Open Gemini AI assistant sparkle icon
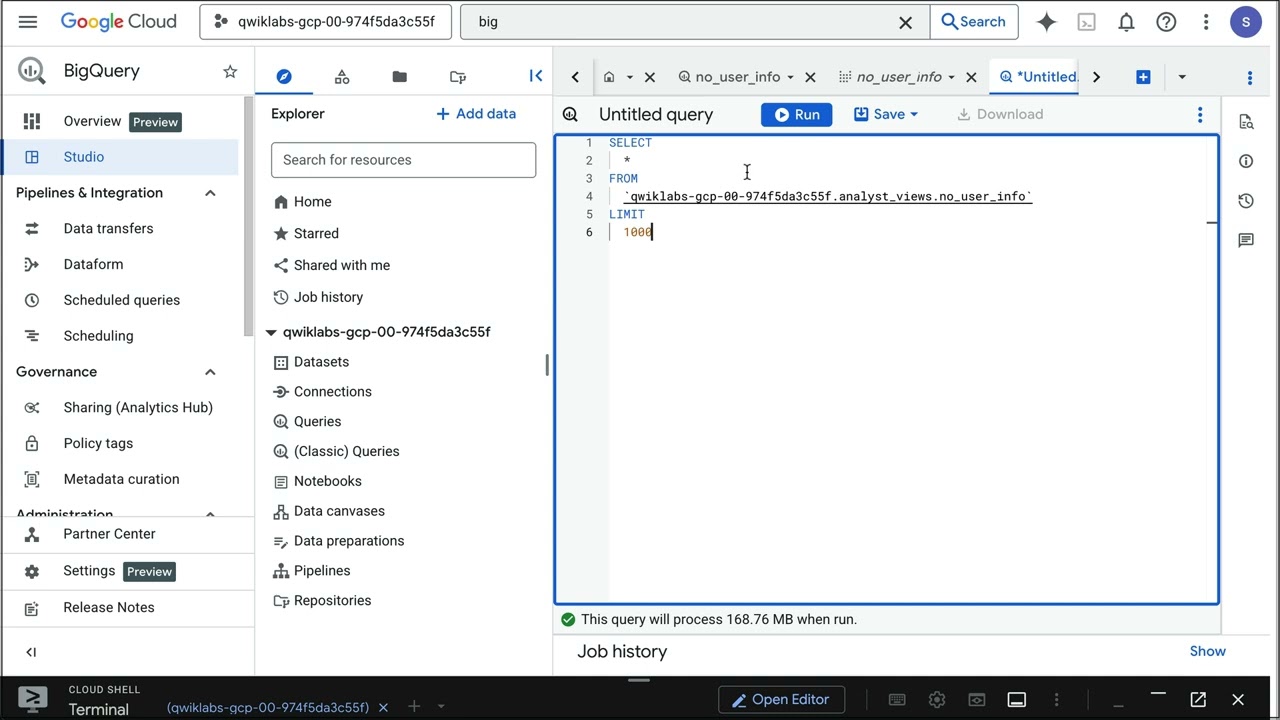The height and width of the screenshot is (720, 1280). [x=1046, y=21]
